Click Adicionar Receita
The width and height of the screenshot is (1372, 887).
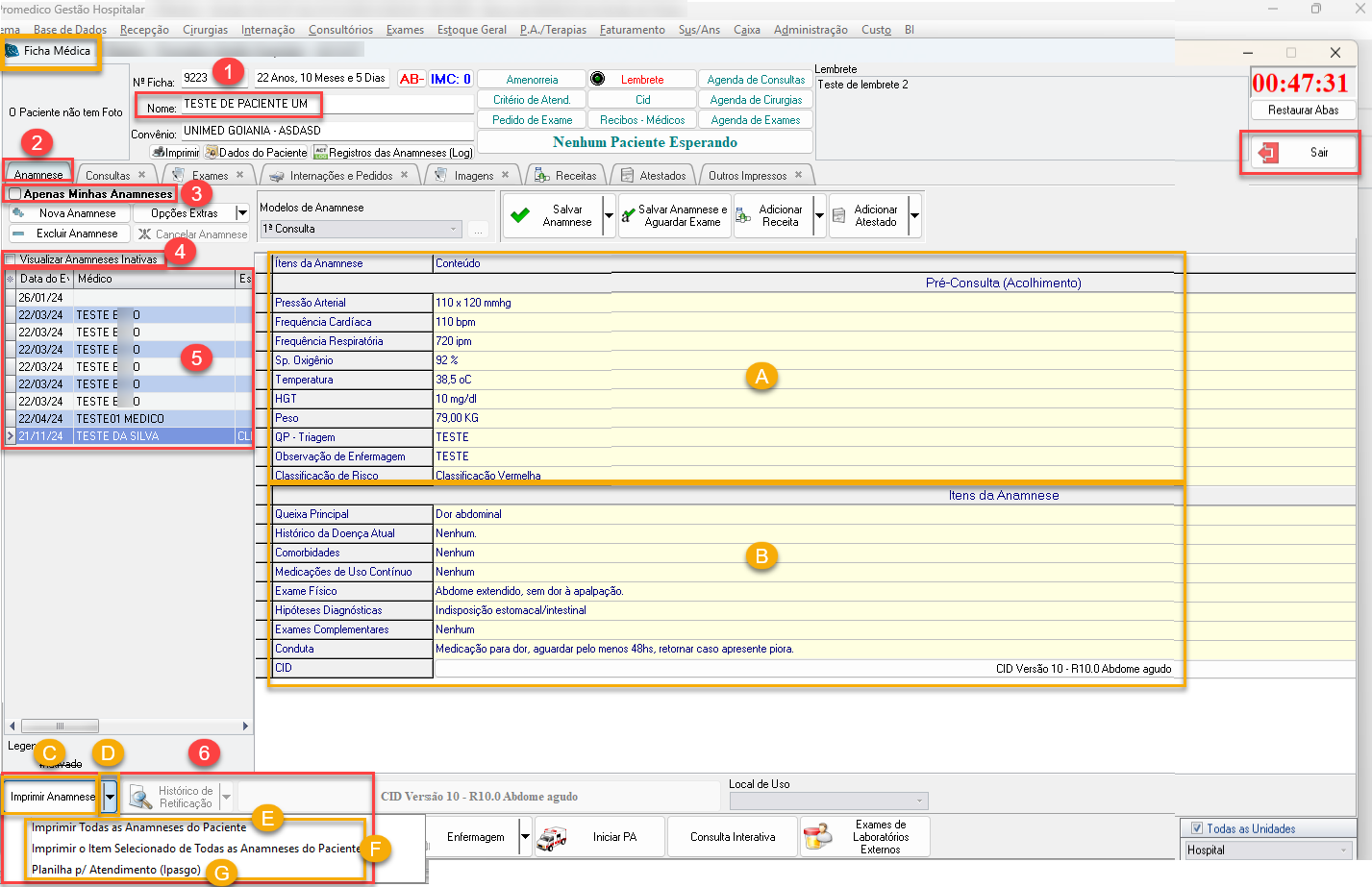[773, 215]
